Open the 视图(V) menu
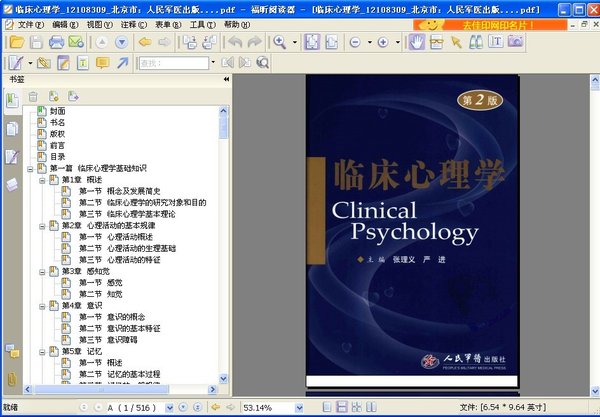Screen dimensions: 600x417 [x=99, y=25]
